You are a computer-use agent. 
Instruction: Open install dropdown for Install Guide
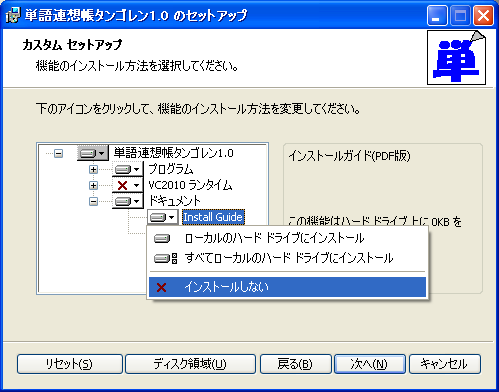163,217
